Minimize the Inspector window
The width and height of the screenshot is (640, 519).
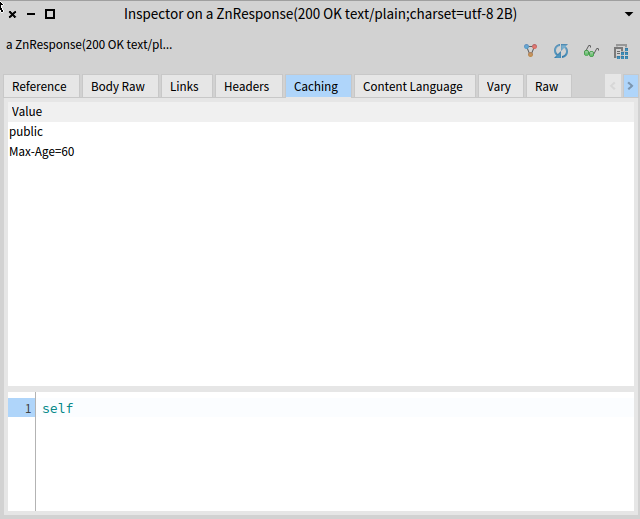(x=31, y=14)
